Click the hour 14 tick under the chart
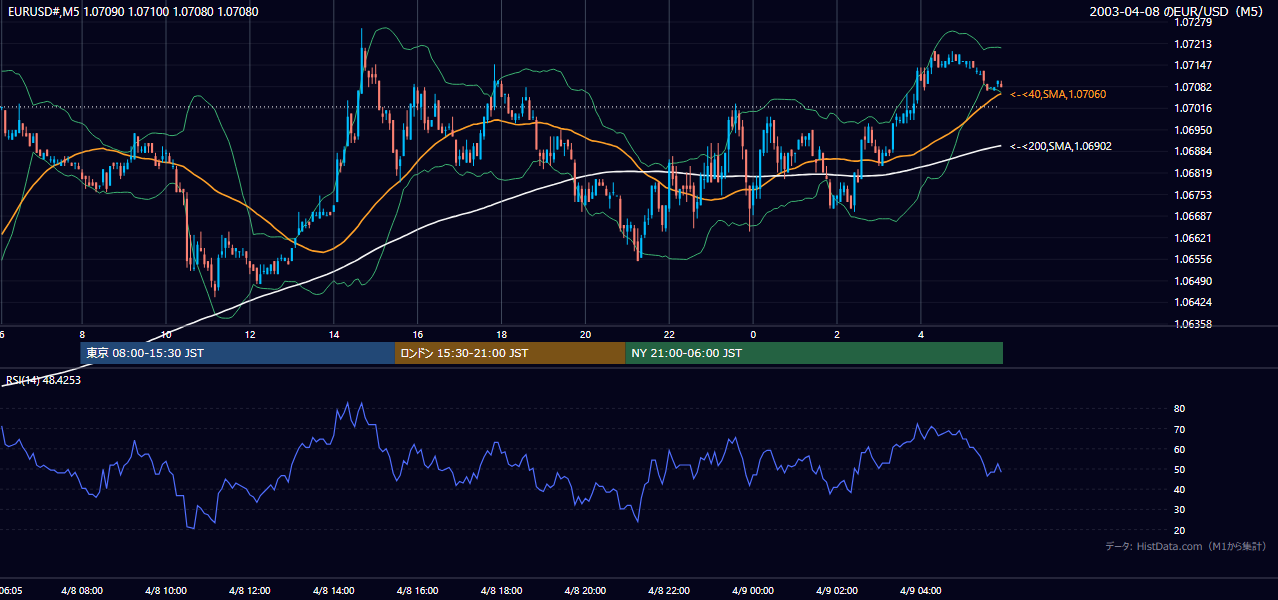1278x600 pixels. pyautogui.click(x=333, y=334)
